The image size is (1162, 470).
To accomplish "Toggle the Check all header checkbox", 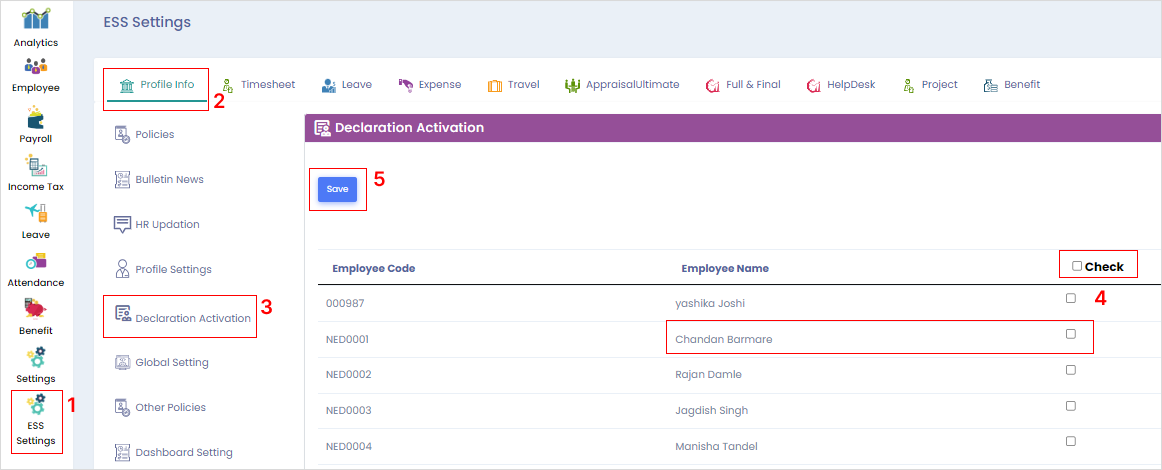I will (1077, 266).
